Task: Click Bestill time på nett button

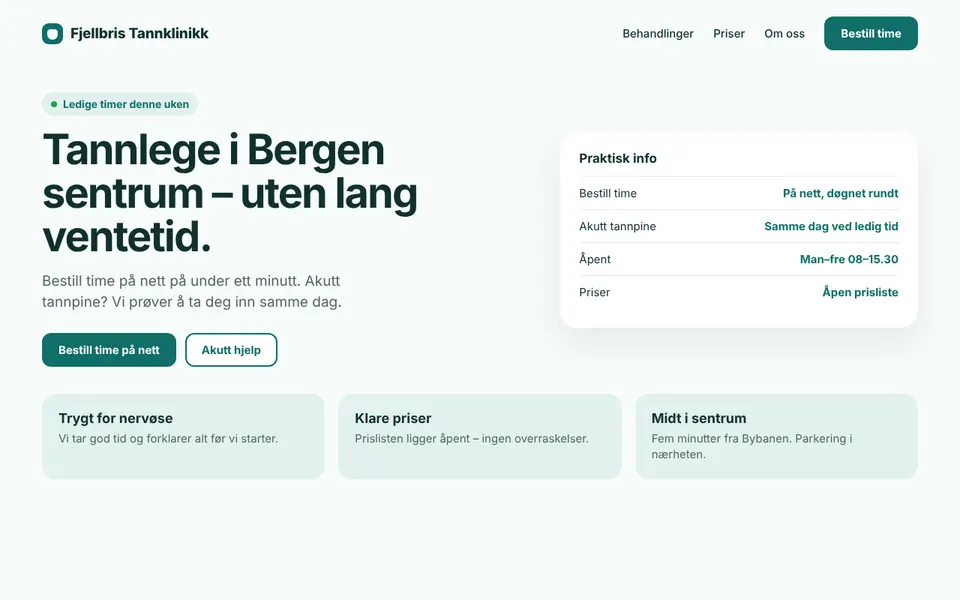Action: [109, 350]
